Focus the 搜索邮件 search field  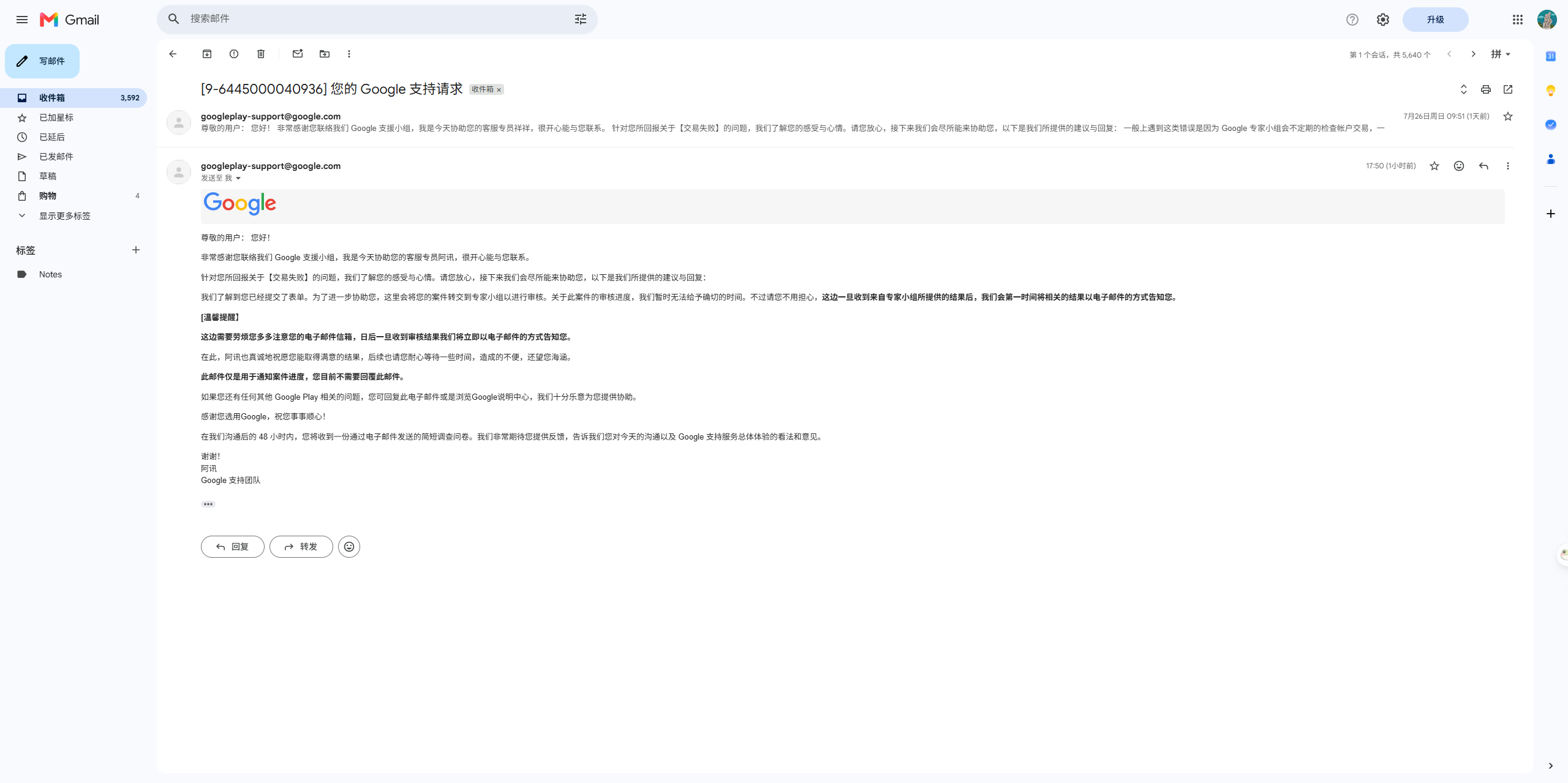pos(377,19)
